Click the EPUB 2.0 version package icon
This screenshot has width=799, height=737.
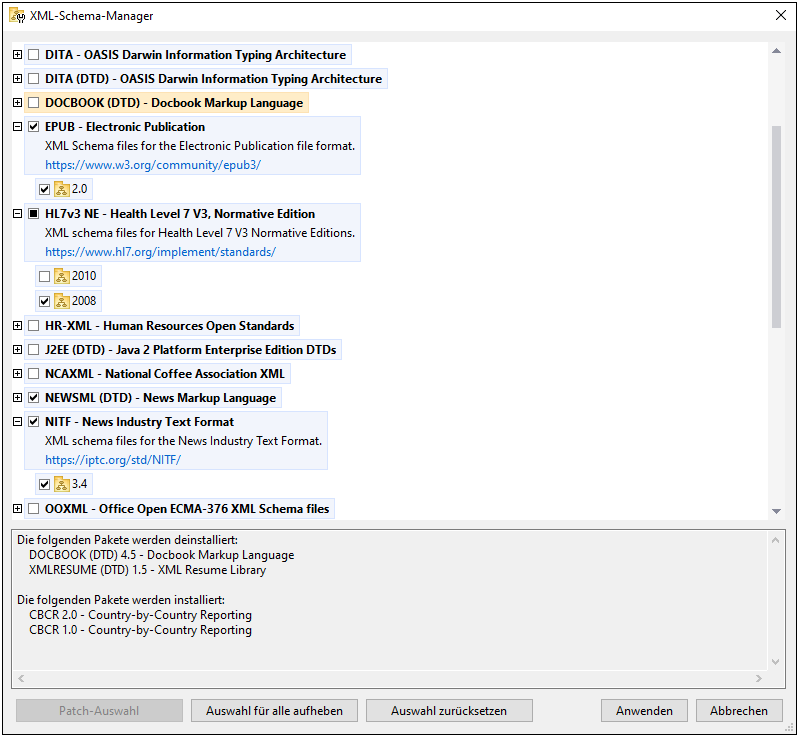click(62, 189)
